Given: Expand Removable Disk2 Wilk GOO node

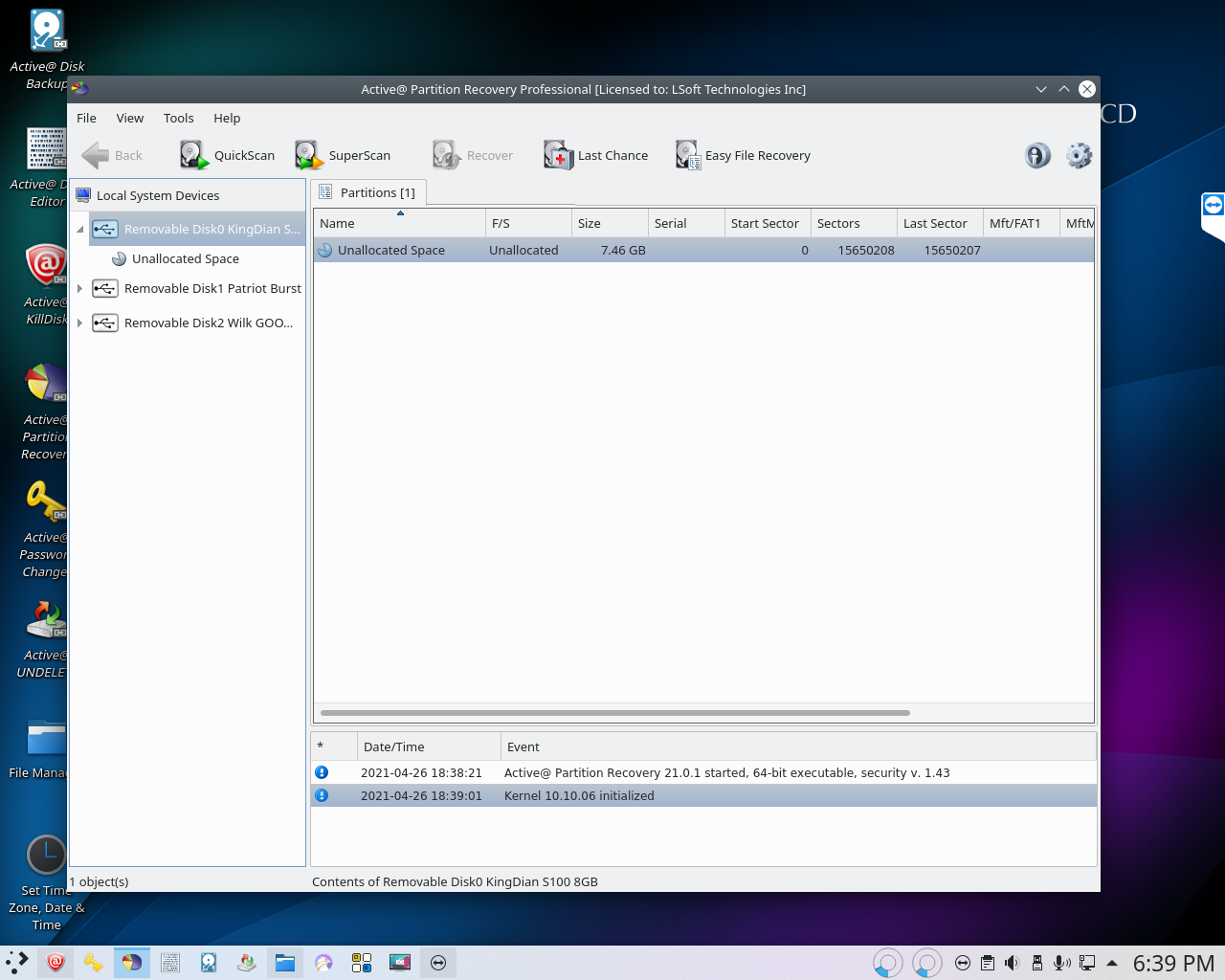Looking at the screenshot, I should tap(80, 323).
